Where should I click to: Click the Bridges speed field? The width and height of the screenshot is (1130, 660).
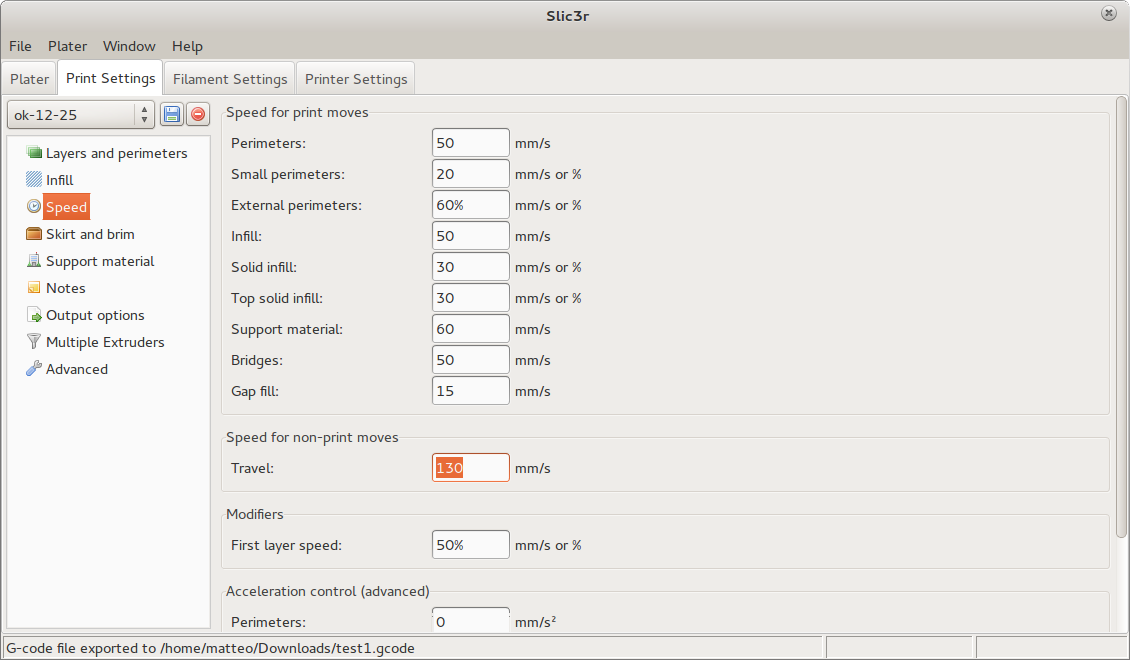click(x=471, y=360)
